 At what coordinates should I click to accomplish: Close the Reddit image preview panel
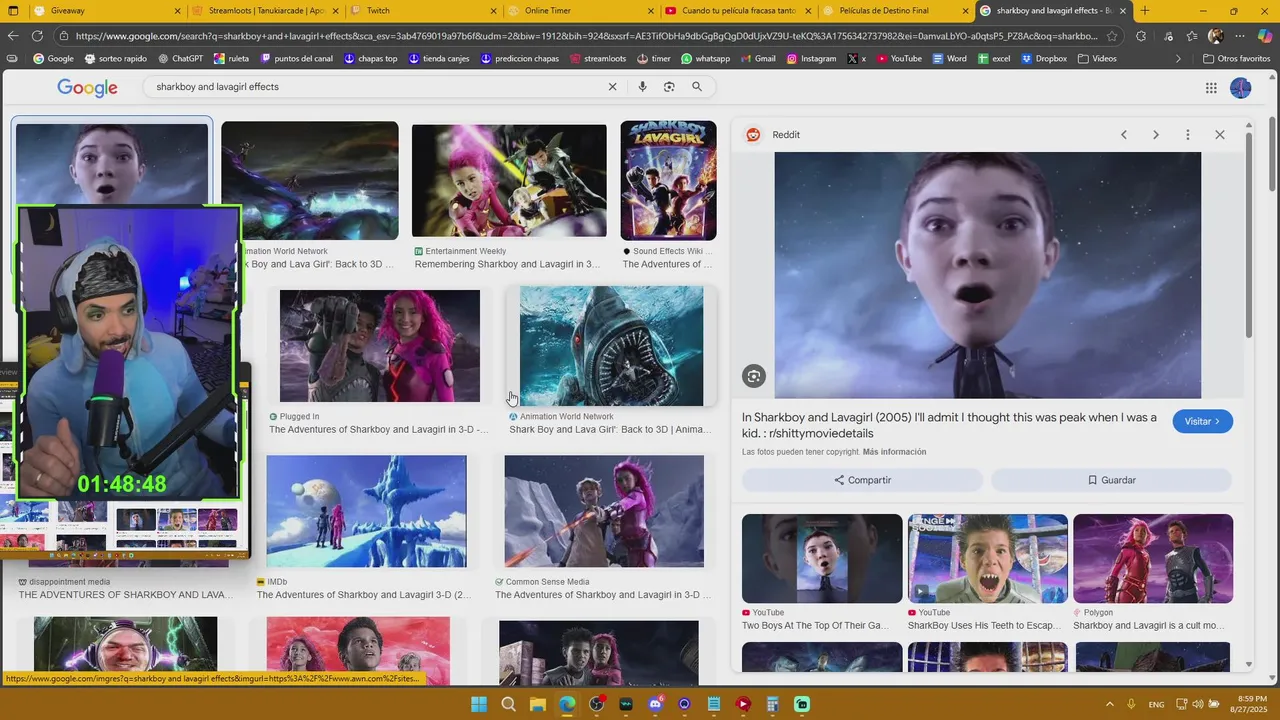click(x=1220, y=135)
